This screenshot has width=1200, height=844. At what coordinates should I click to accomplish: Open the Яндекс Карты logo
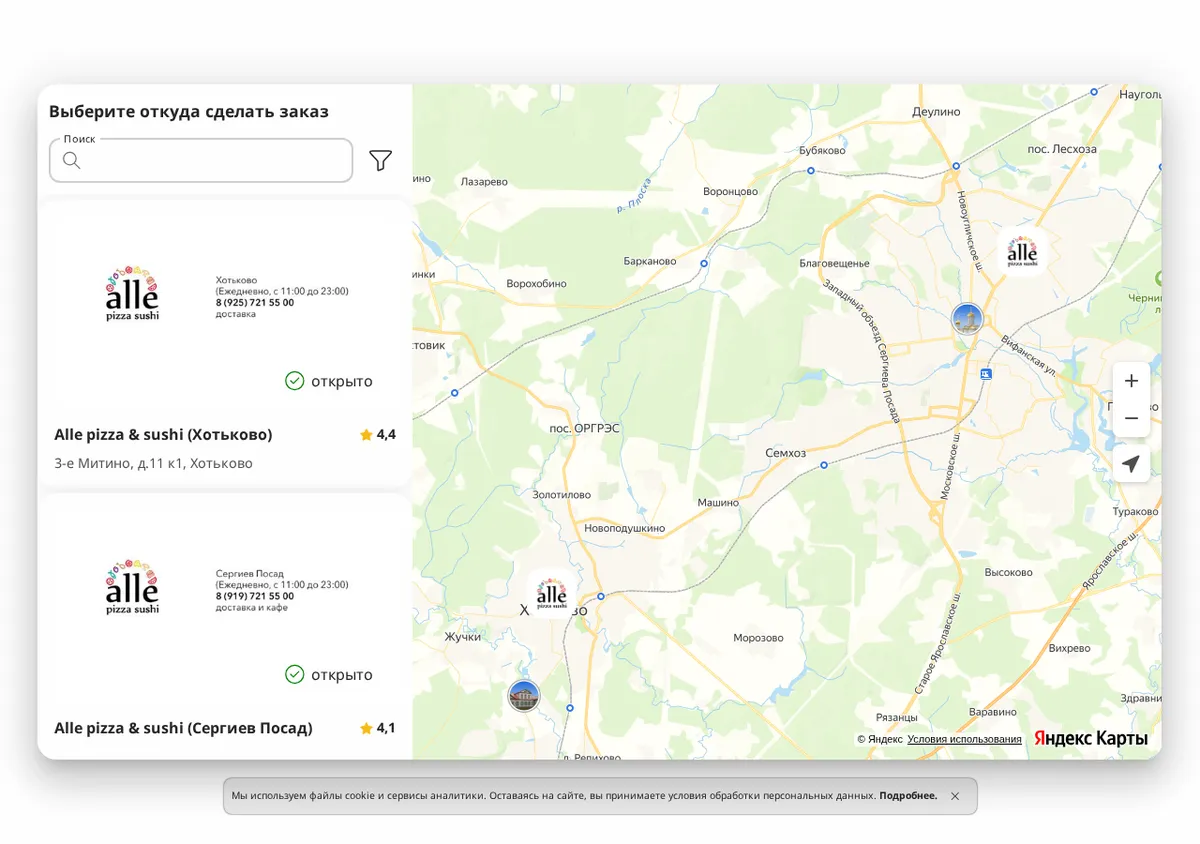(x=1091, y=738)
